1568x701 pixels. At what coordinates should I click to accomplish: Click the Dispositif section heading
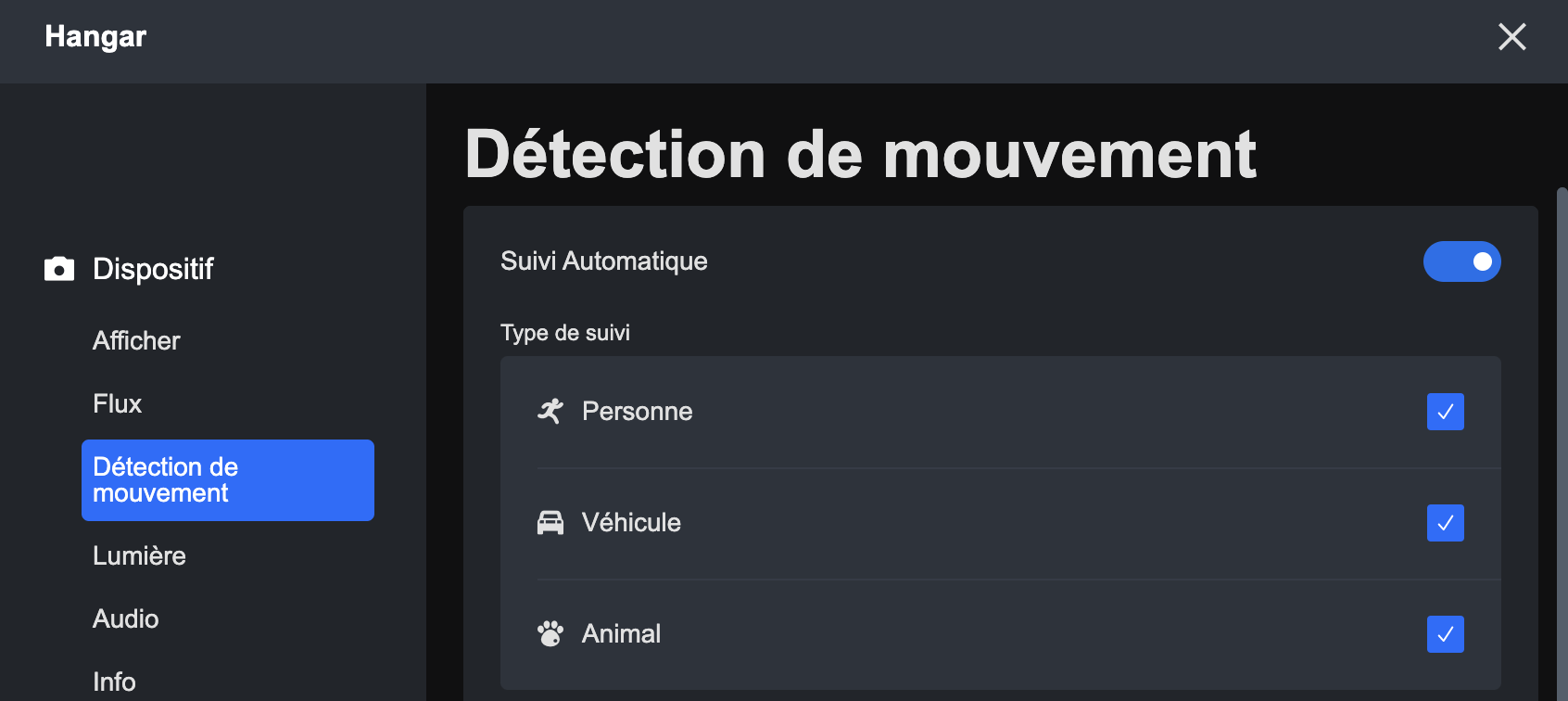(x=153, y=269)
